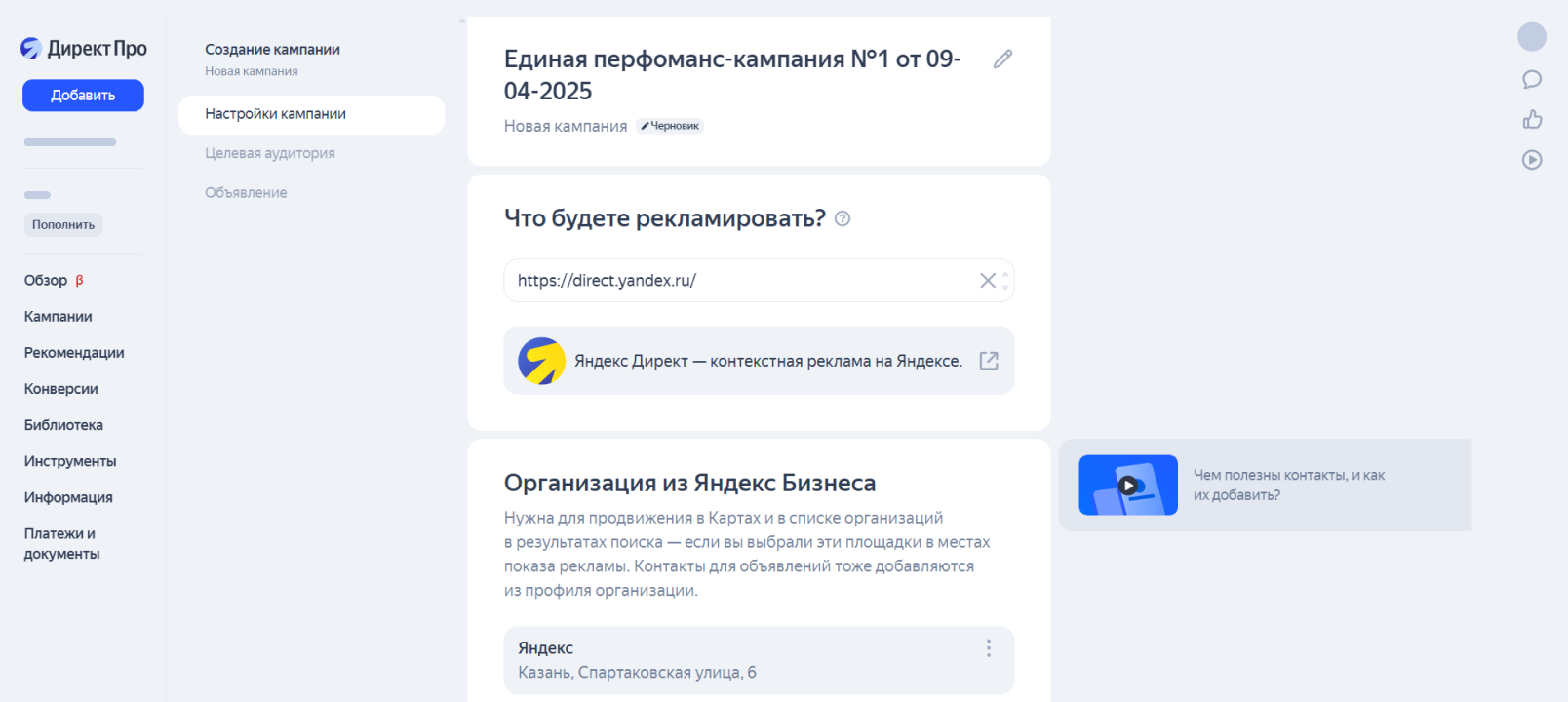
Task: Open the video tutorials play icon
Action: [1532, 160]
